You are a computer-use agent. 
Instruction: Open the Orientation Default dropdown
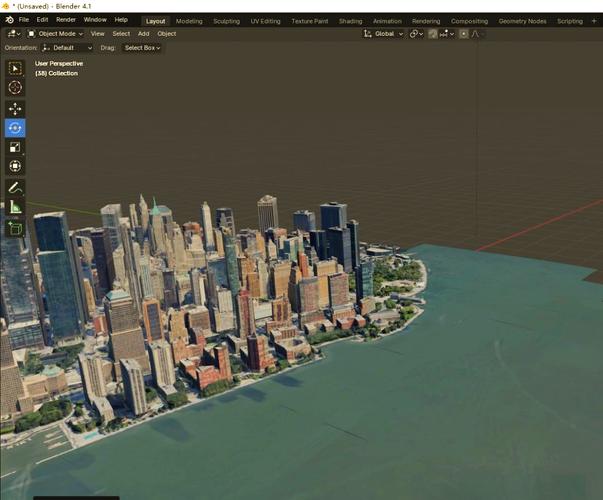[67, 48]
